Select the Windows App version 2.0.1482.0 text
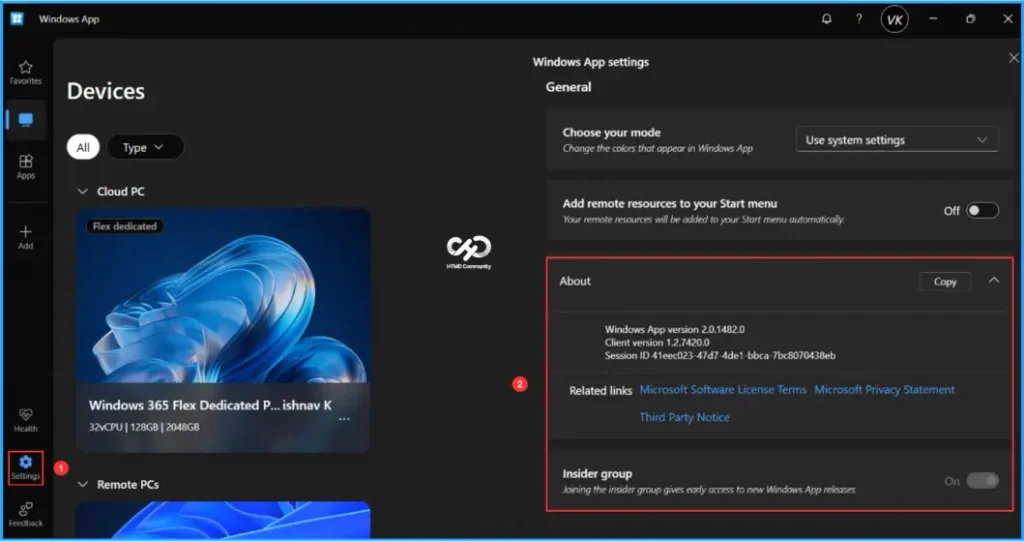 [675, 329]
